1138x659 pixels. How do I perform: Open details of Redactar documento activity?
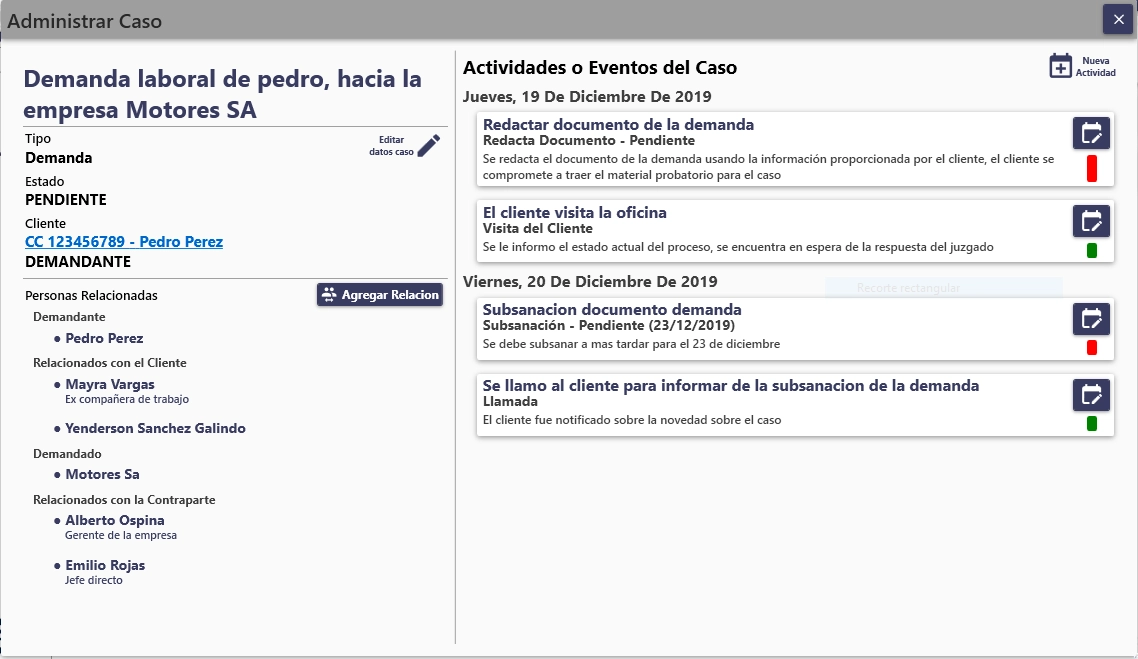[1091, 133]
